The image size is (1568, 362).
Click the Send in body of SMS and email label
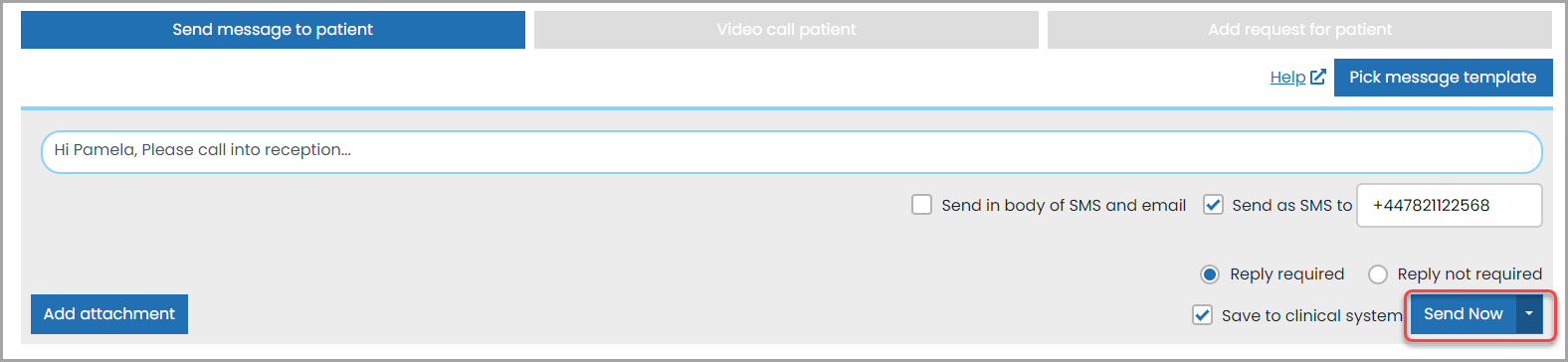point(1064,206)
